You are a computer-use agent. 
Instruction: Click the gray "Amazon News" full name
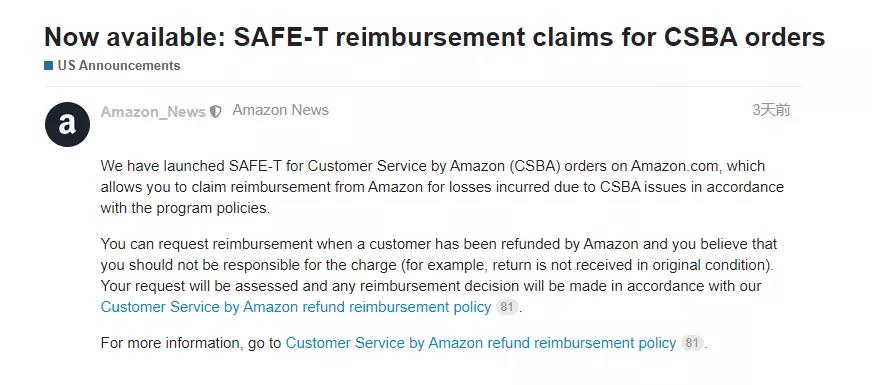pyautogui.click(x=280, y=110)
